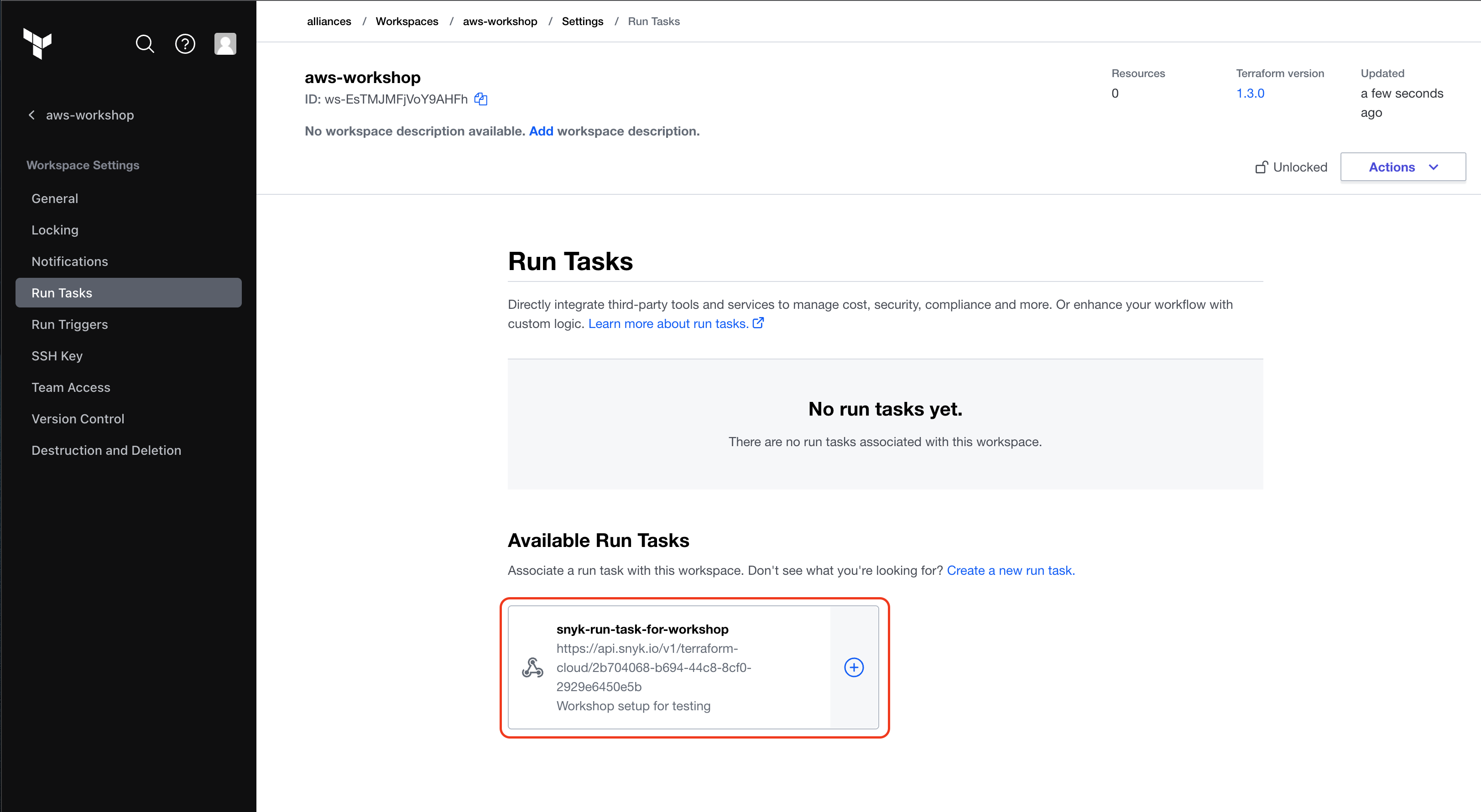Screen dimensions: 1481x812
Task: Click the 'No run tasks yet.' message
Action: pos(886,409)
